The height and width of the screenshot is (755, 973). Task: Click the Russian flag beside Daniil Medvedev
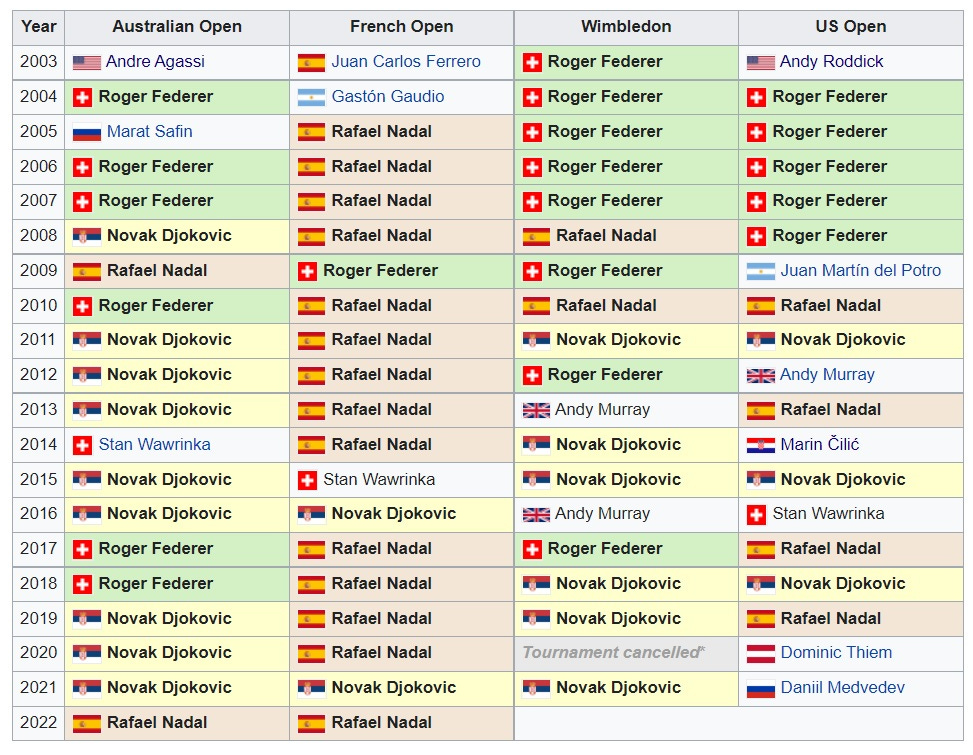761,688
